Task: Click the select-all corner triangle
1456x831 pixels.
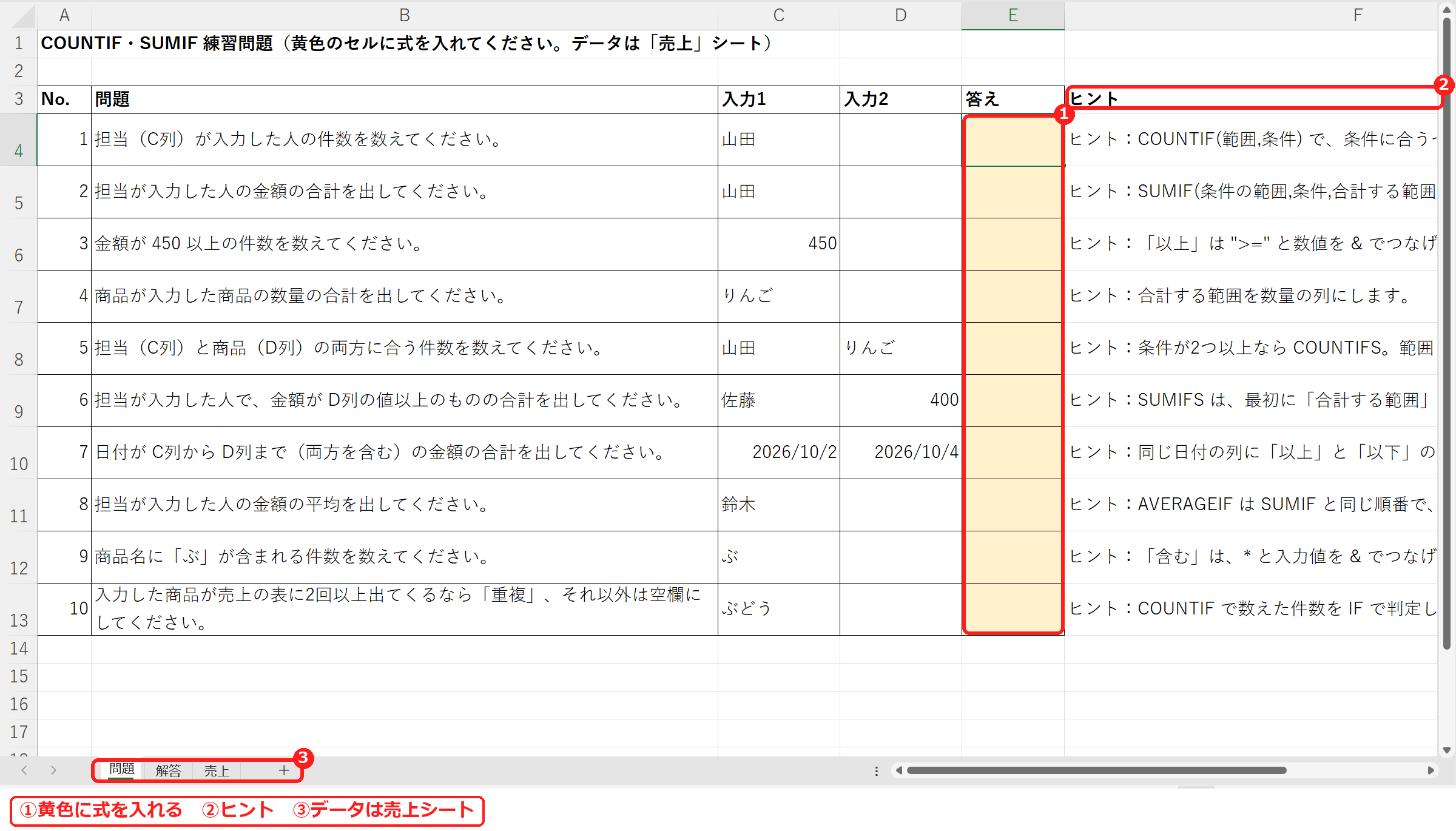Action: [23, 16]
